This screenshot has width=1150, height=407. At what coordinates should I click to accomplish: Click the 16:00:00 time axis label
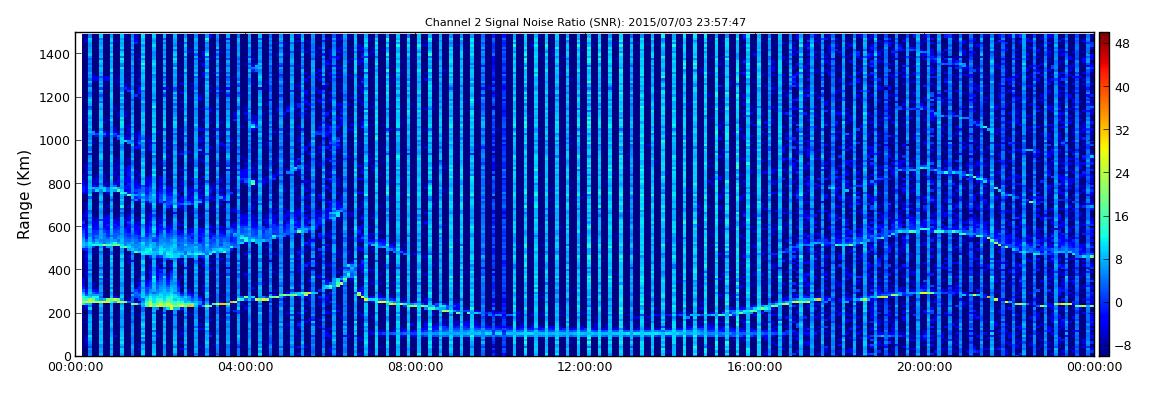(x=756, y=367)
